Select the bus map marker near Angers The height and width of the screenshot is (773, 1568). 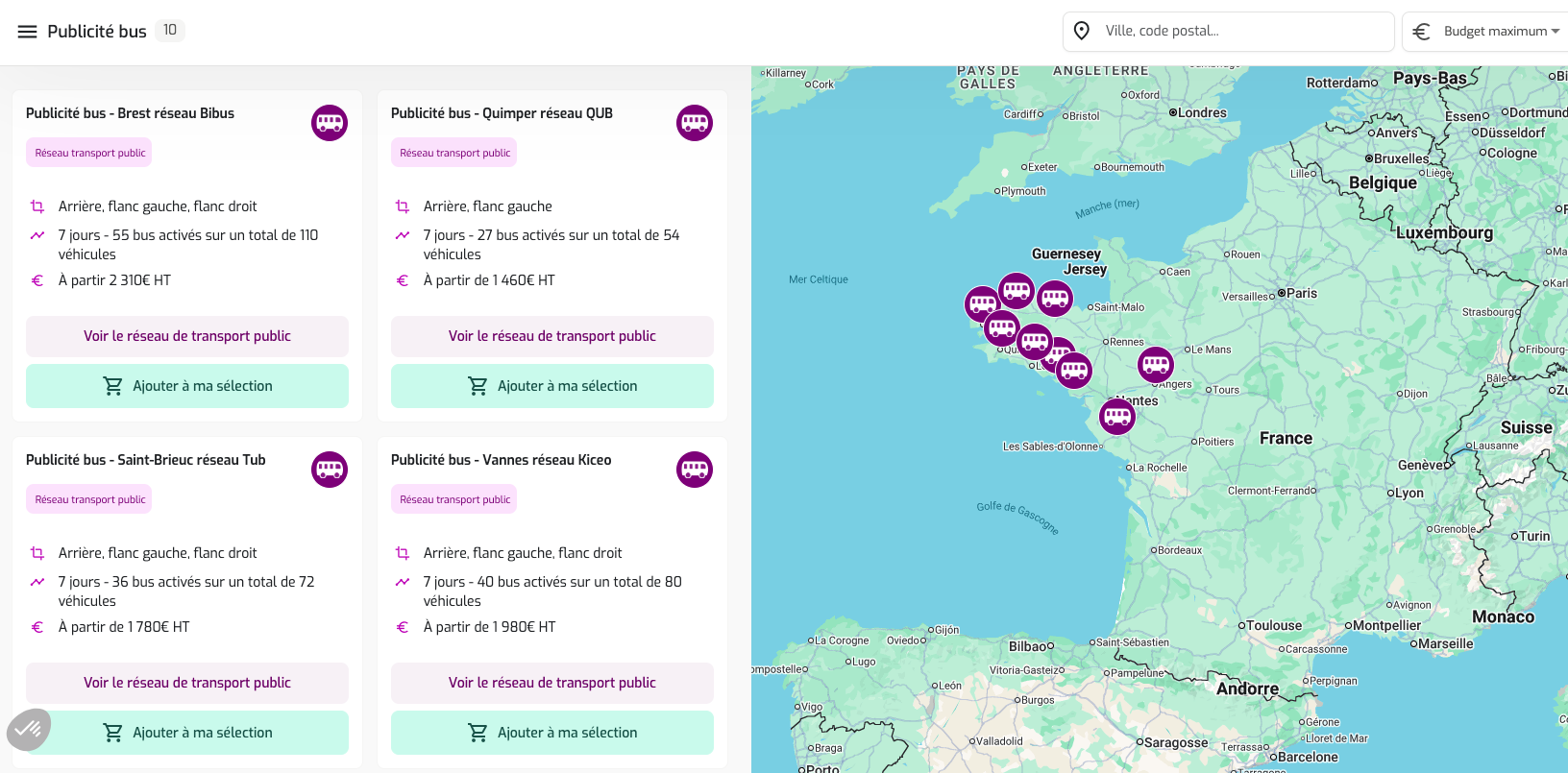(x=1156, y=365)
